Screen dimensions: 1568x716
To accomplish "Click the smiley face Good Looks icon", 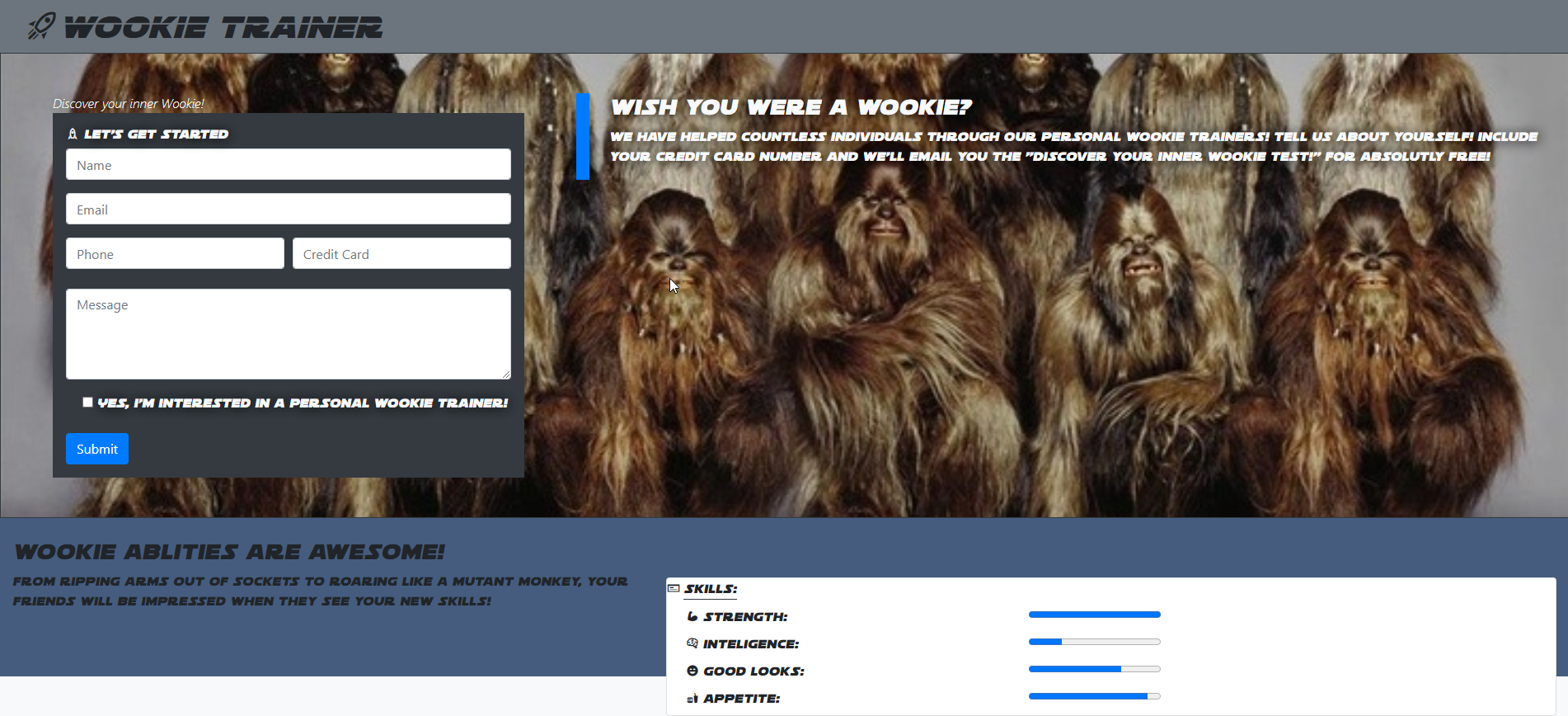I will tap(692, 671).
